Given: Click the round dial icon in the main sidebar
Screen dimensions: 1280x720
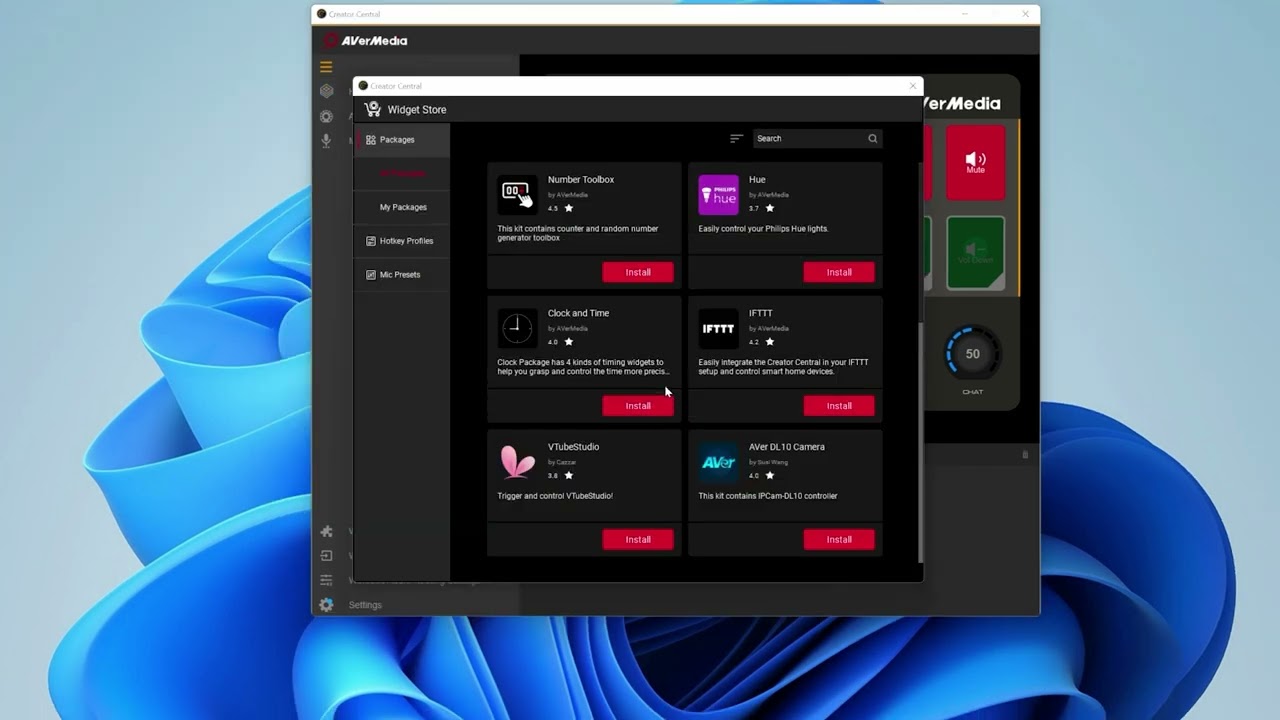Looking at the screenshot, I should click(326, 116).
